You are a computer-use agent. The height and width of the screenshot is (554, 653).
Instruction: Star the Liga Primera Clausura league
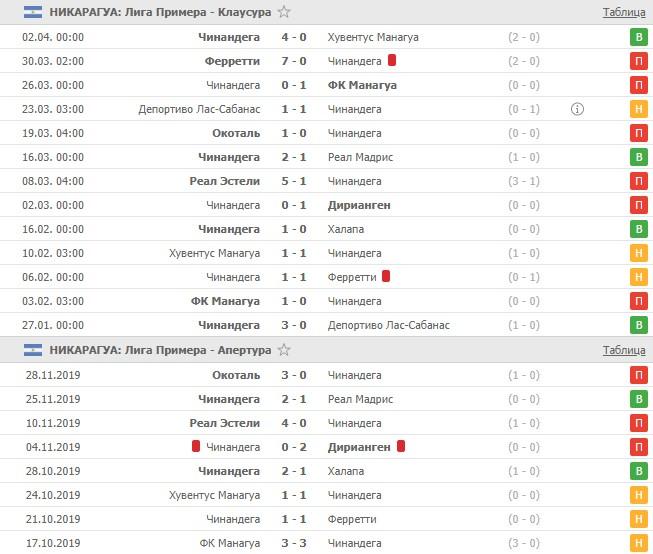click(285, 12)
